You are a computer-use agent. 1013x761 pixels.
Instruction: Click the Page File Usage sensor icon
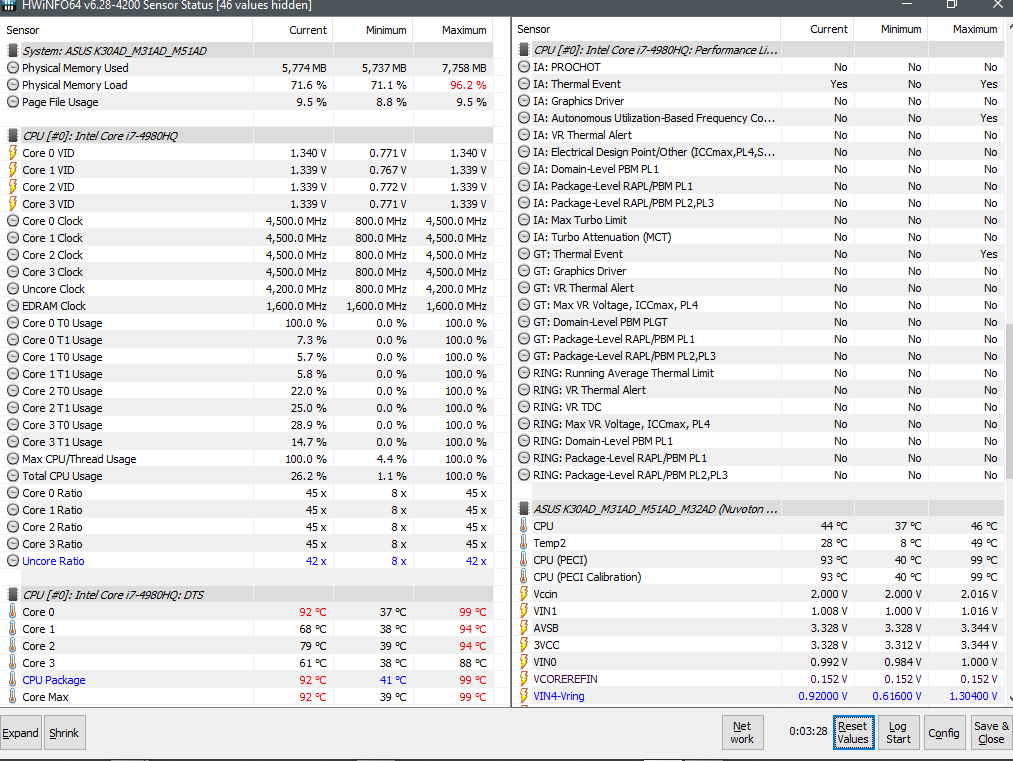[12, 102]
